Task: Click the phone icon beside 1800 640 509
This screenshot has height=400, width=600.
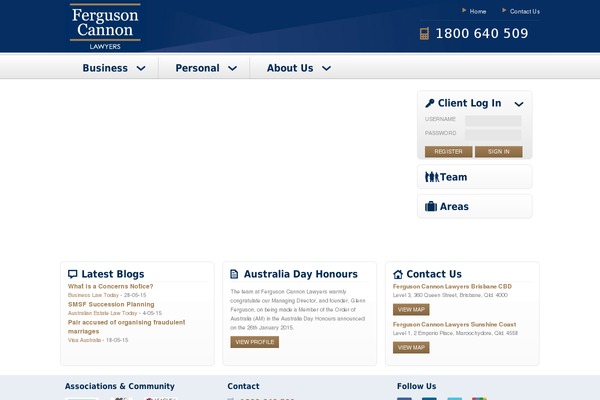Action: [x=424, y=34]
